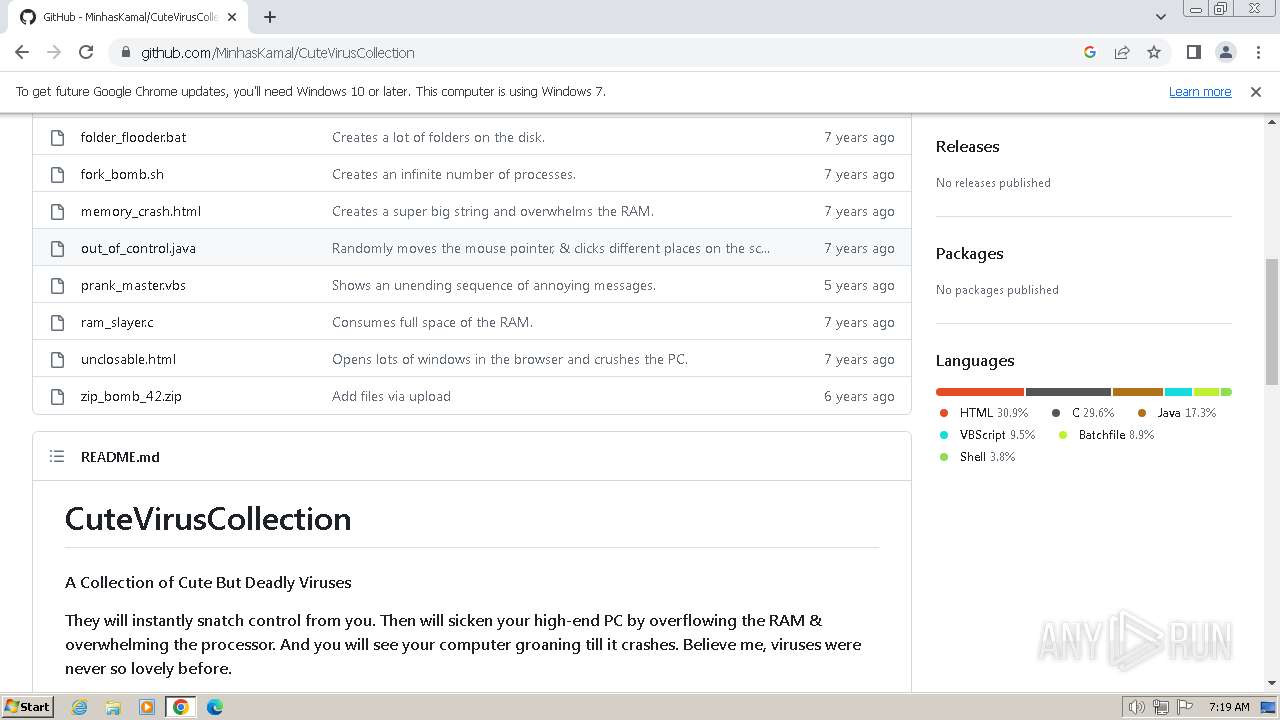The height and width of the screenshot is (720, 1280).
Task: Click the site lock icon in address bar
Action: pyautogui.click(x=125, y=52)
